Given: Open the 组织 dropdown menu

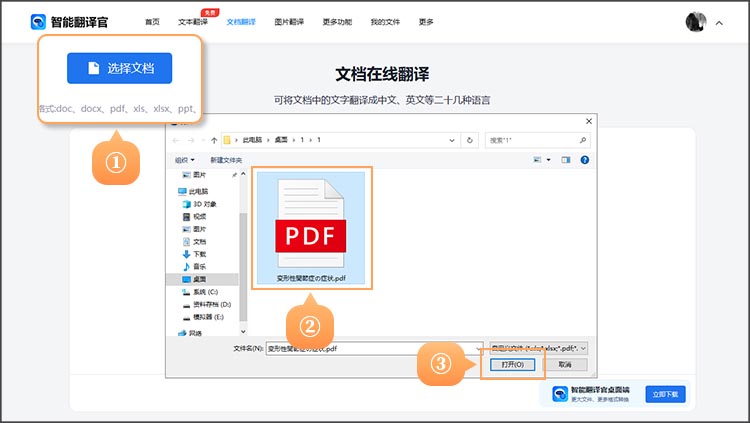Looking at the screenshot, I should pos(183,159).
